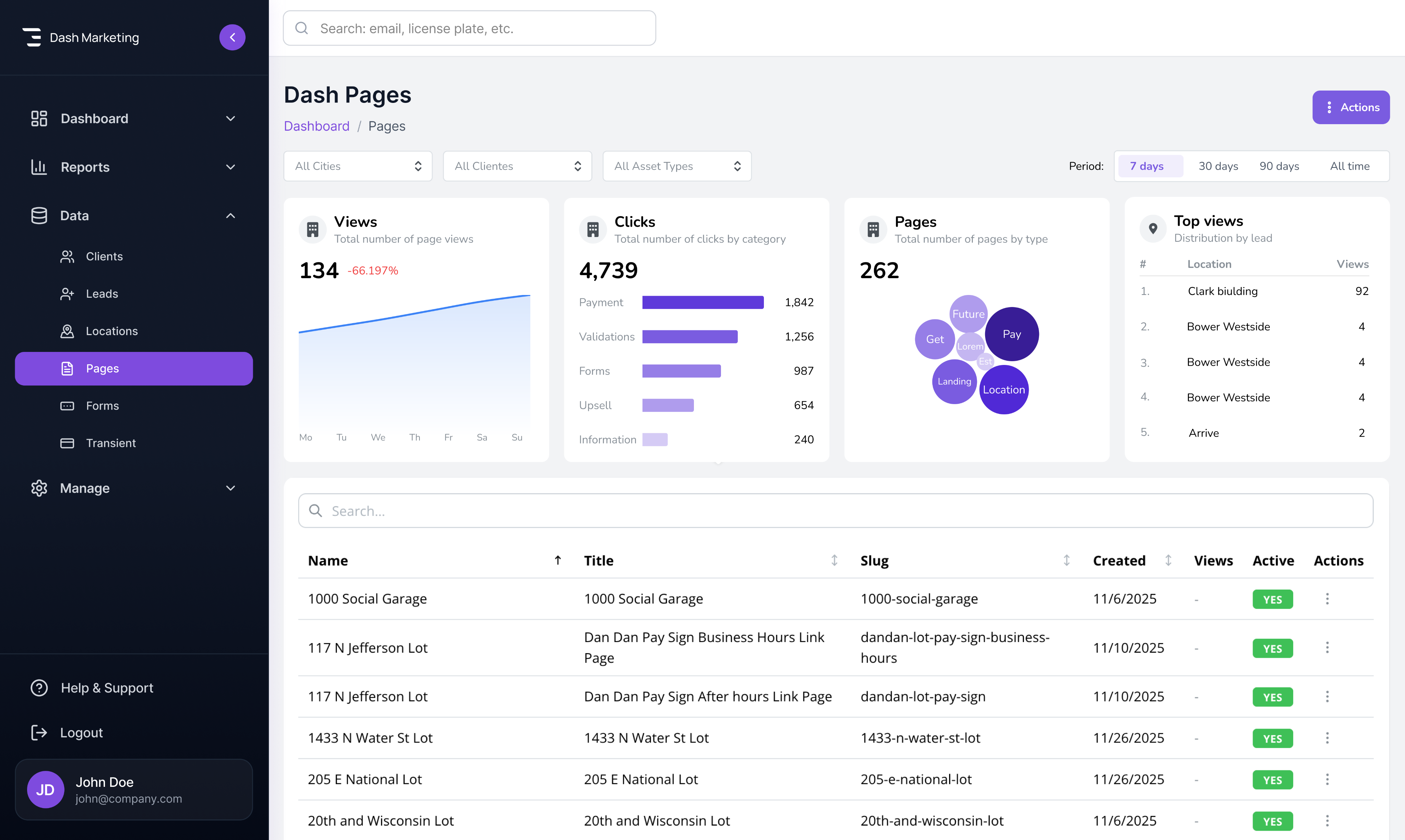
Task: Open Locations in the sidebar
Action: 111,331
